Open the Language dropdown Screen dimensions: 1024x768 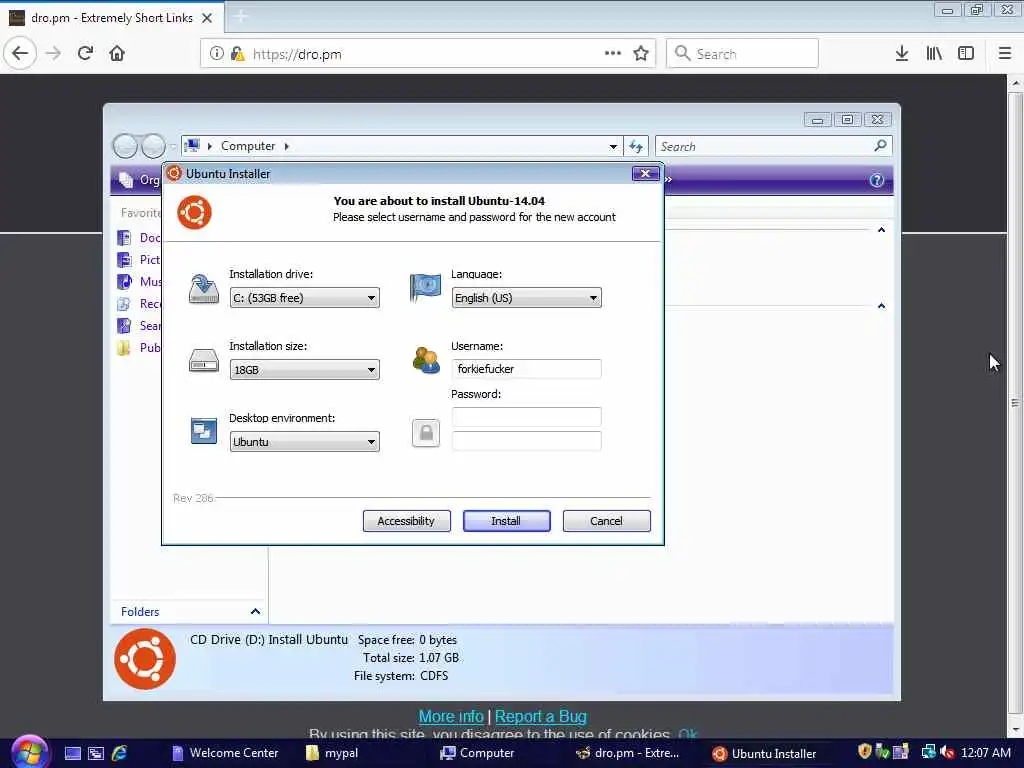[x=526, y=298]
